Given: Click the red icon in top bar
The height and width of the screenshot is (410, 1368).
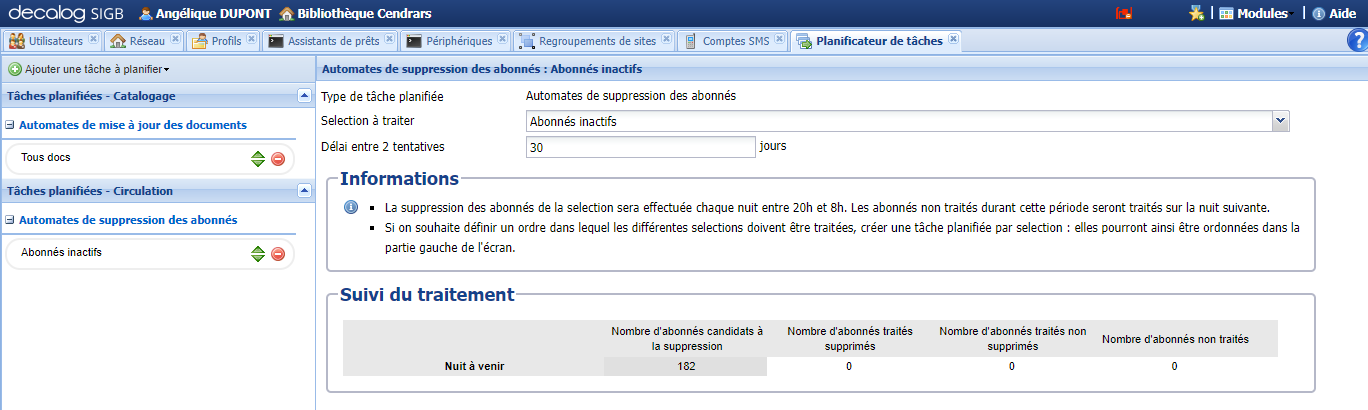Looking at the screenshot, I should (1125, 14).
